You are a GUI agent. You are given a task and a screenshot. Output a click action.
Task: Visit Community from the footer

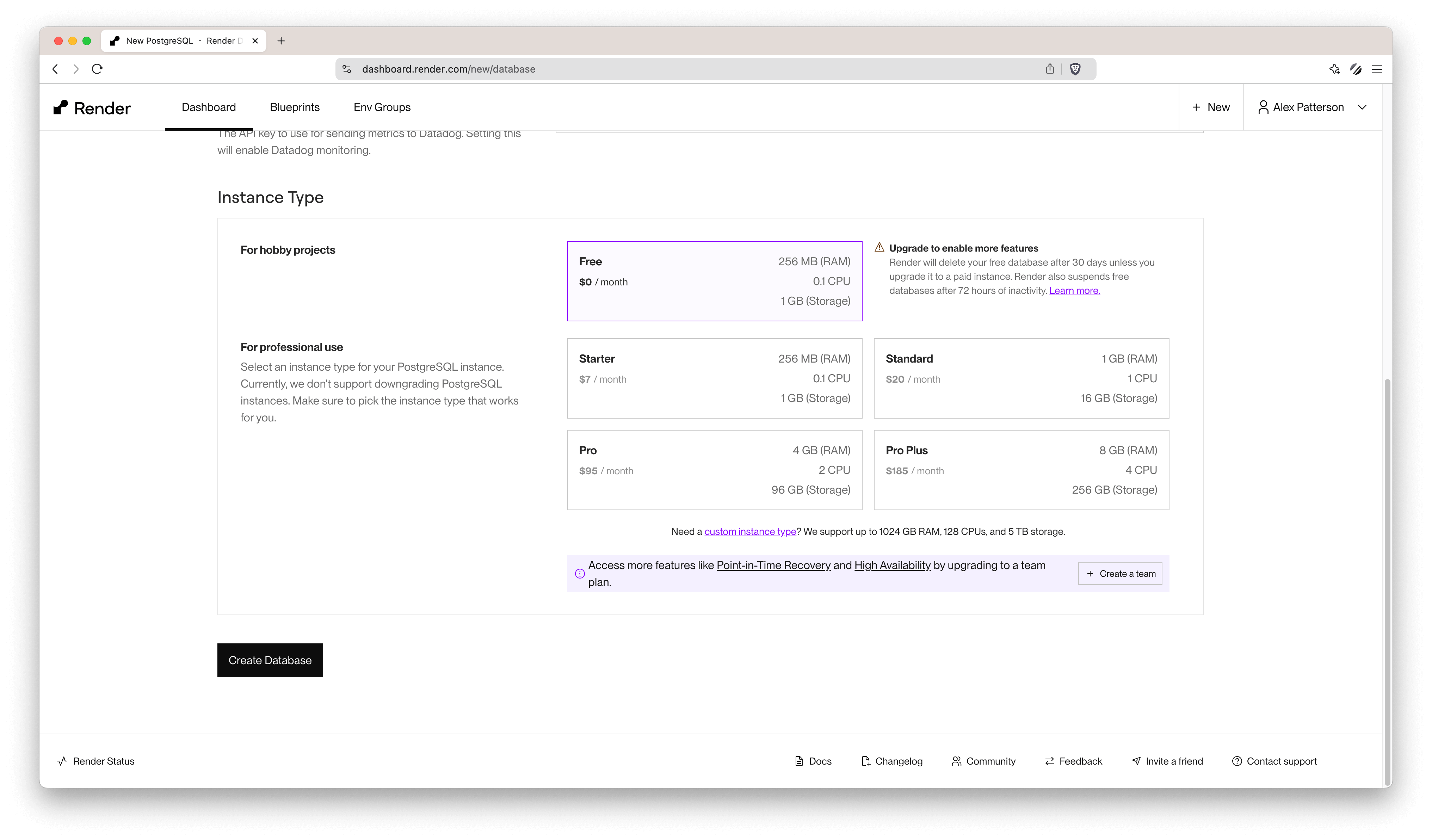984,761
